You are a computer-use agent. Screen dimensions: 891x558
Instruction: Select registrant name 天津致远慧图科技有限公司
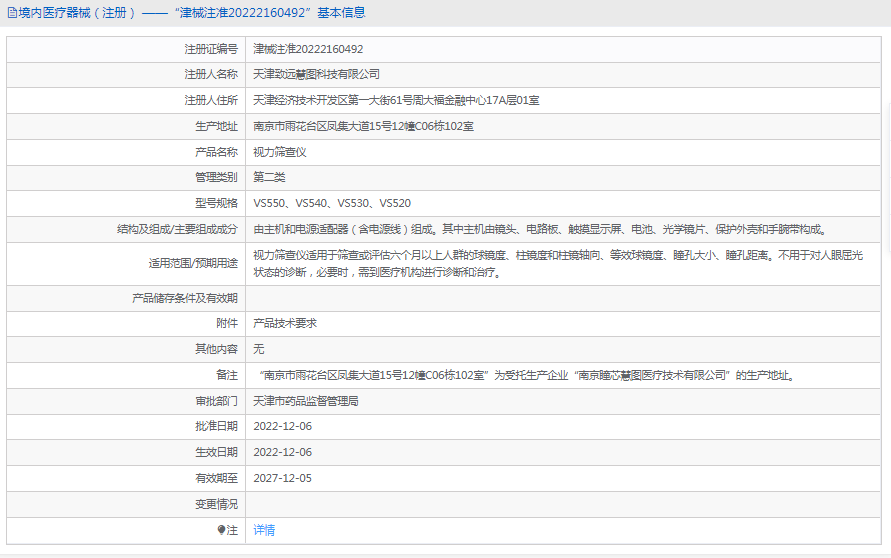pyautogui.click(x=316, y=74)
